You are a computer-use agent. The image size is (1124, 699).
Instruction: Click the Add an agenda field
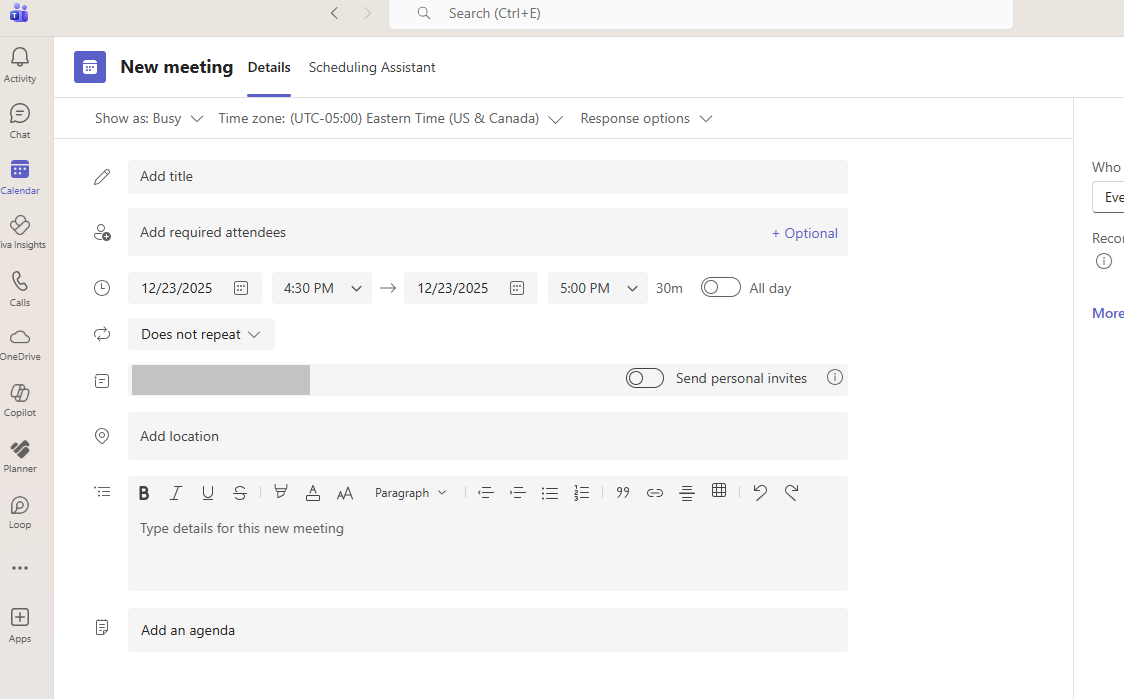[488, 630]
